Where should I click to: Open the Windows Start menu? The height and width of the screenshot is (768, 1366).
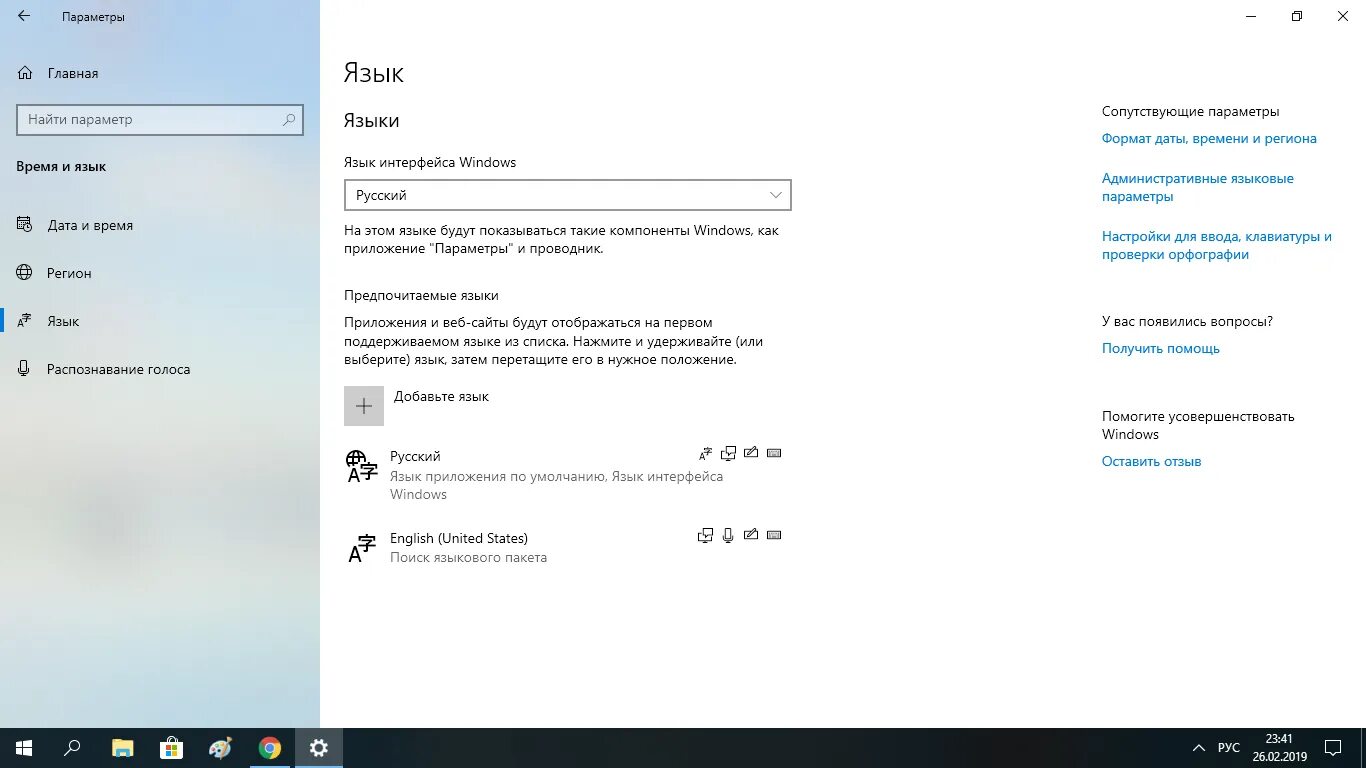pyautogui.click(x=24, y=748)
